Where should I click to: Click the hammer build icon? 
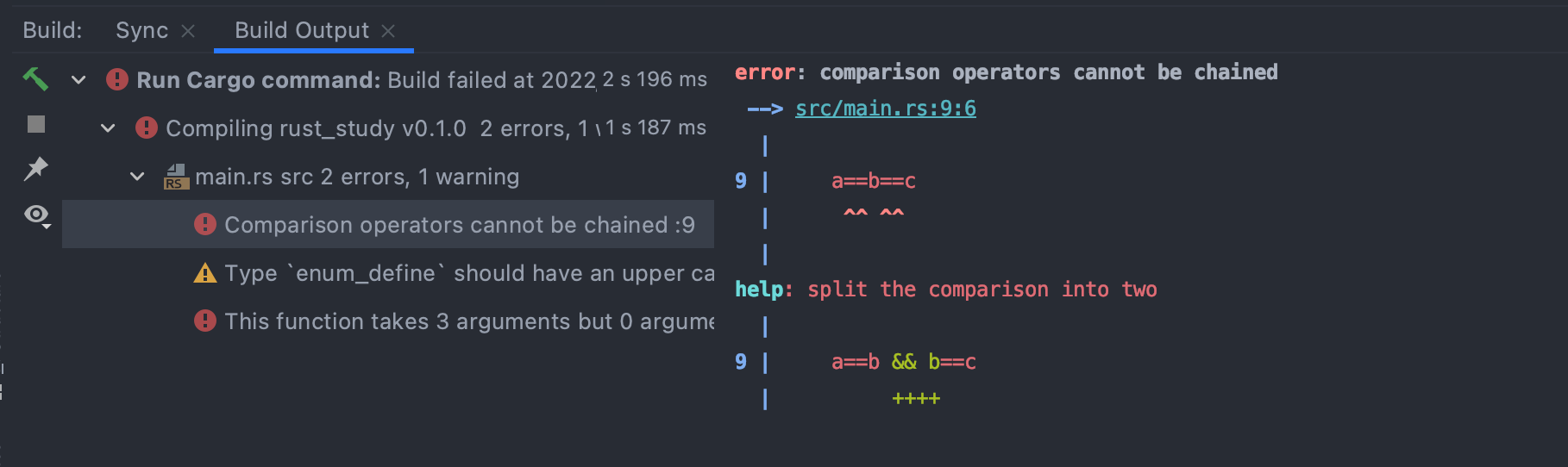(35, 79)
